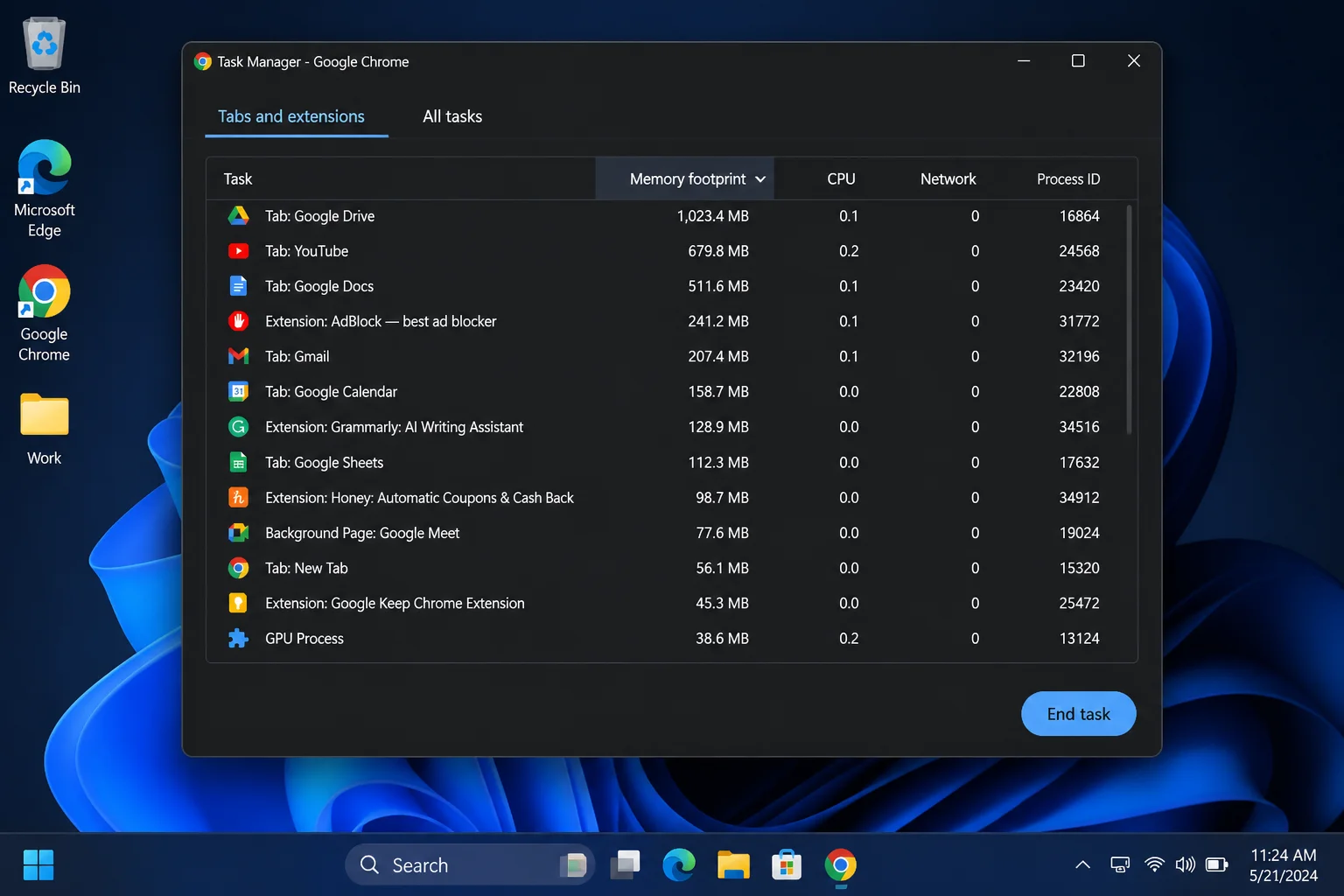Select Microsoft Edge desktop shortcut
This screenshot has height=896, width=1344.
click(45, 189)
